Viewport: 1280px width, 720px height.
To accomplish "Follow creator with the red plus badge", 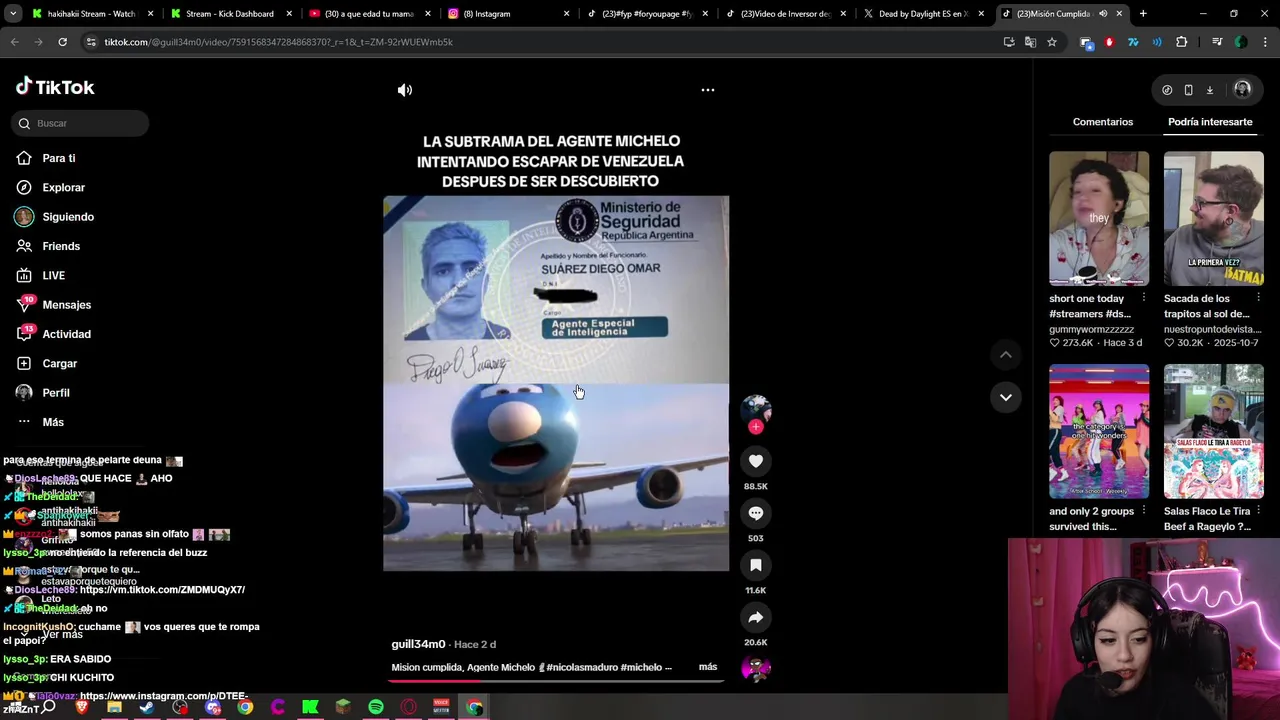I will (756, 427).
